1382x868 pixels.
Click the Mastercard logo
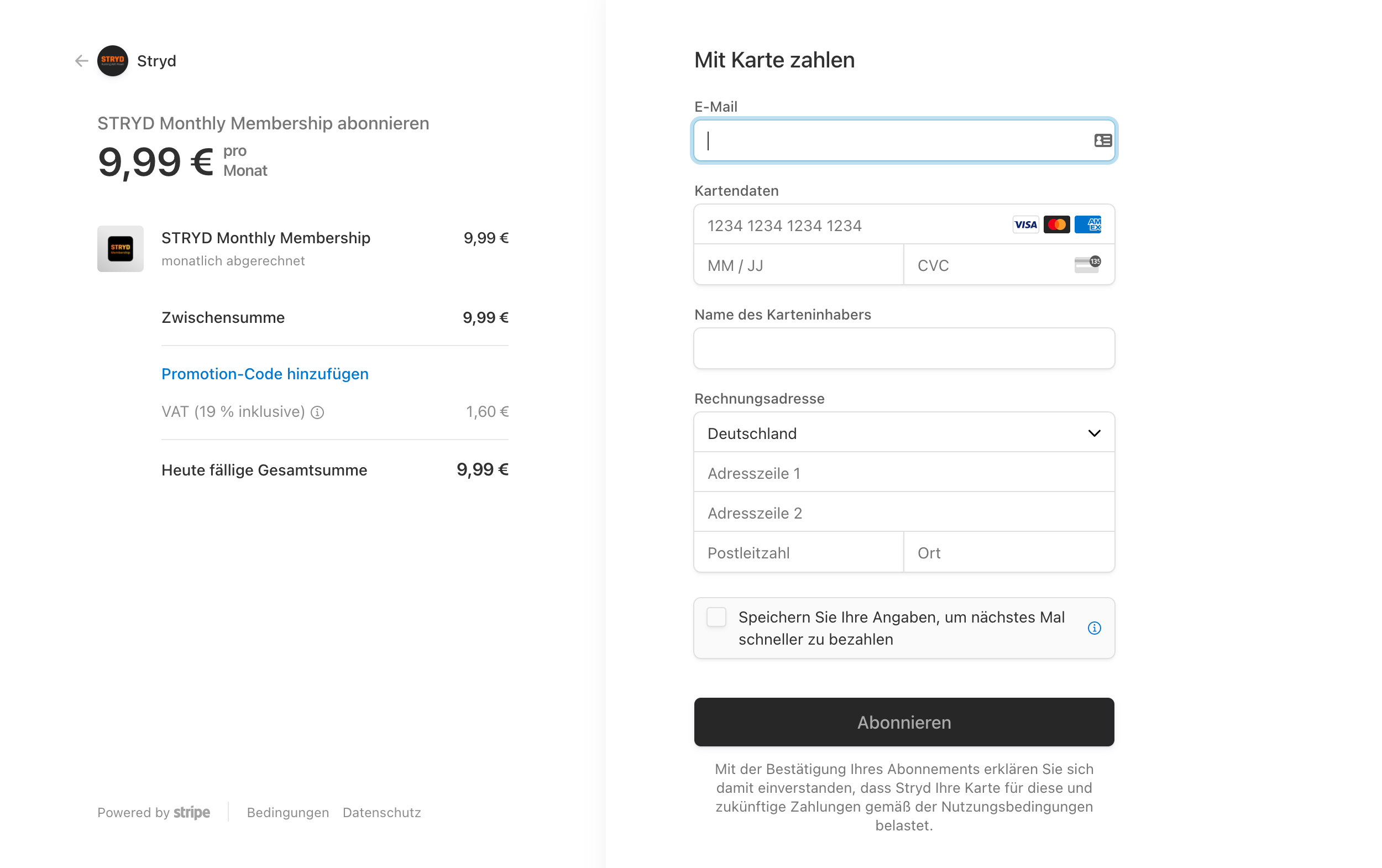(x=1056, y=224)
